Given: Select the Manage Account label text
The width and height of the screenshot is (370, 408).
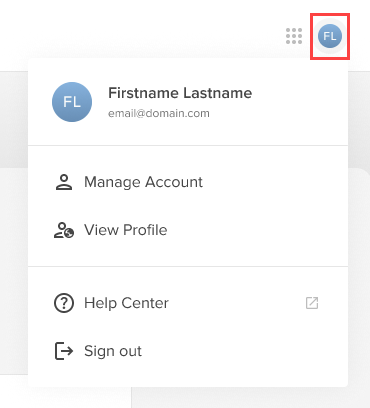Looking at the screenshot, I should [x=143, y=182].
